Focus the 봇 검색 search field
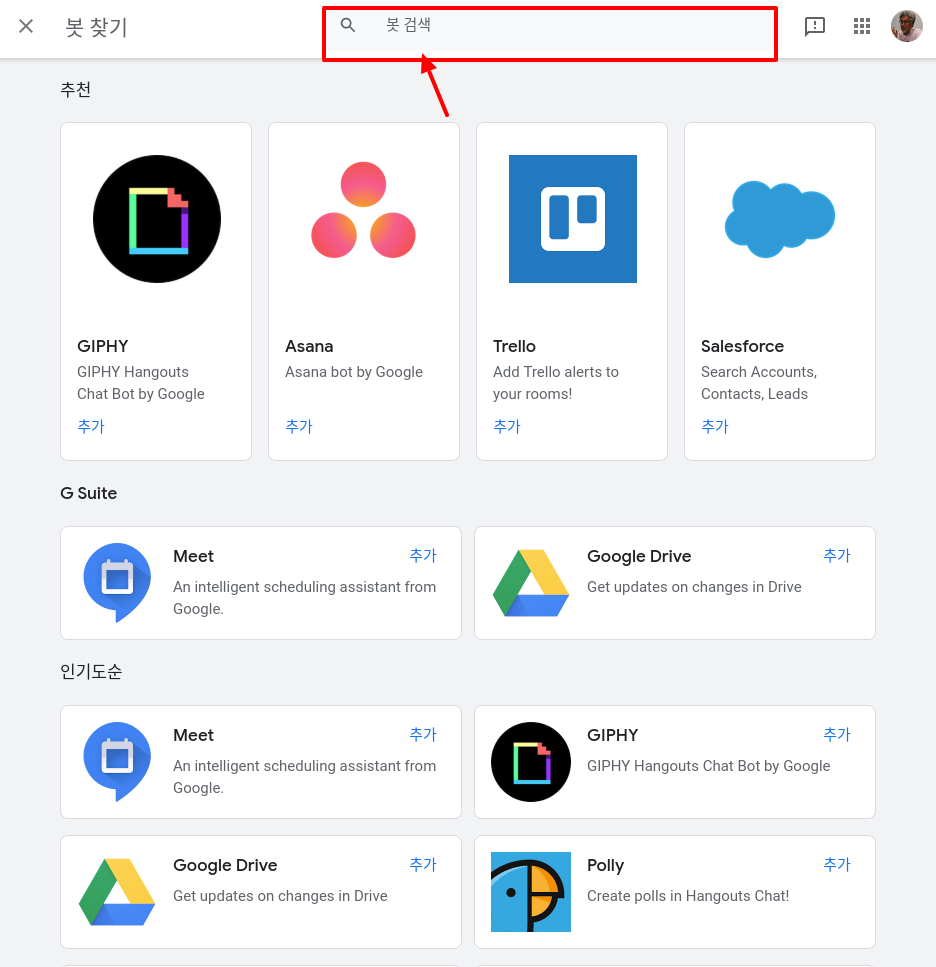936x967 pixels. point(549,25)
